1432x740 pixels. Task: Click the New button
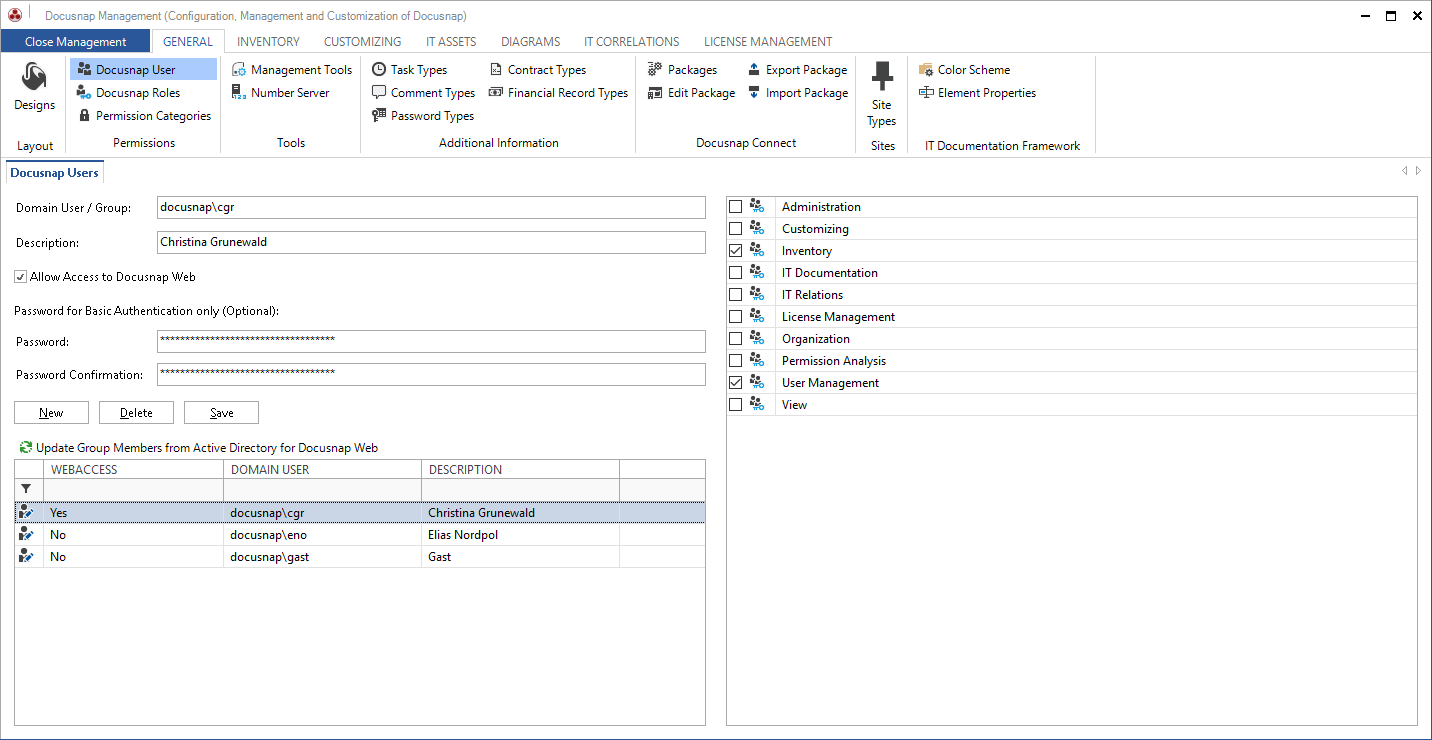(51, 413)
